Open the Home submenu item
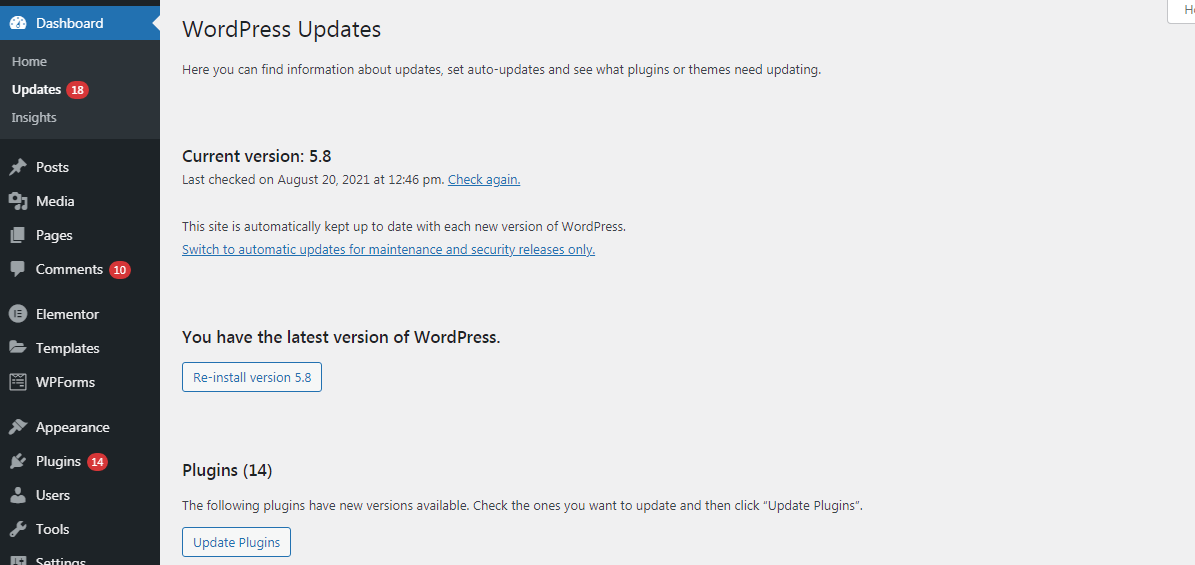The image size is (1195, 565). (x=29, y=62)
